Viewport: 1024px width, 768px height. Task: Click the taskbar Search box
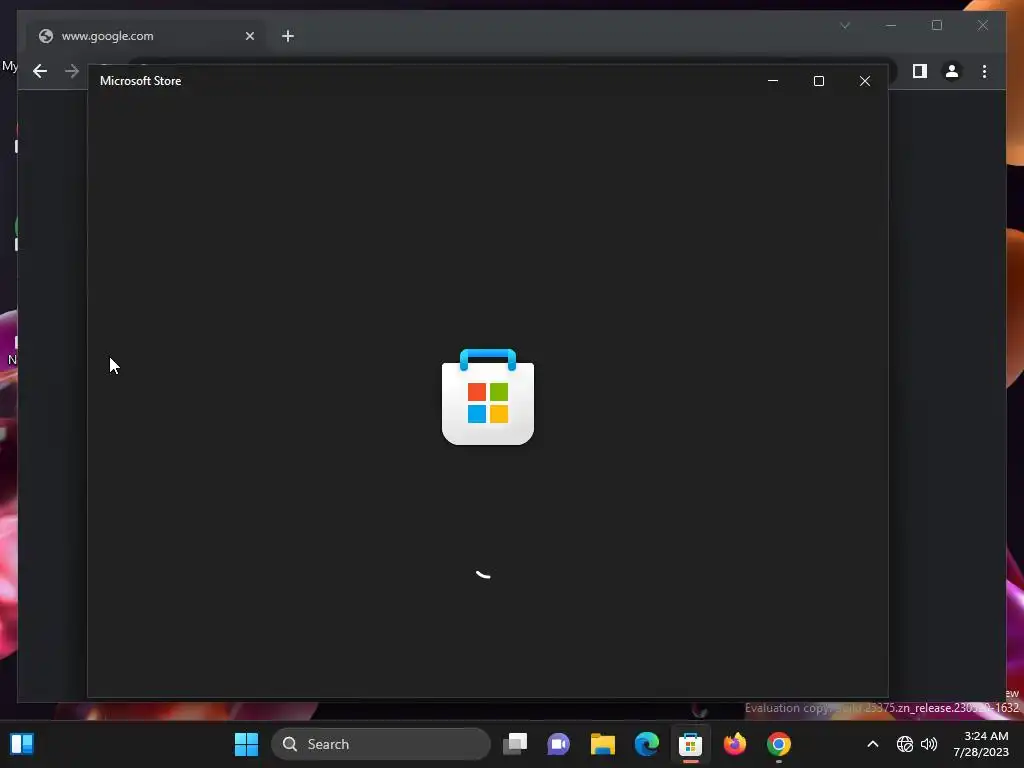pos(381,744)
